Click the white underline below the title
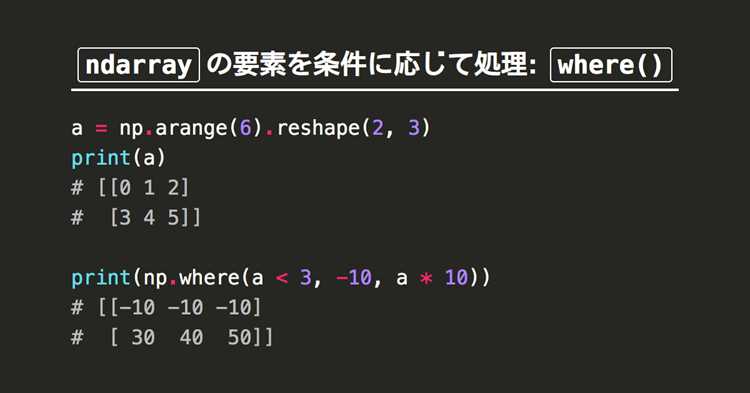The width and height of the screenshot is (750, 393). click(375, 89)
